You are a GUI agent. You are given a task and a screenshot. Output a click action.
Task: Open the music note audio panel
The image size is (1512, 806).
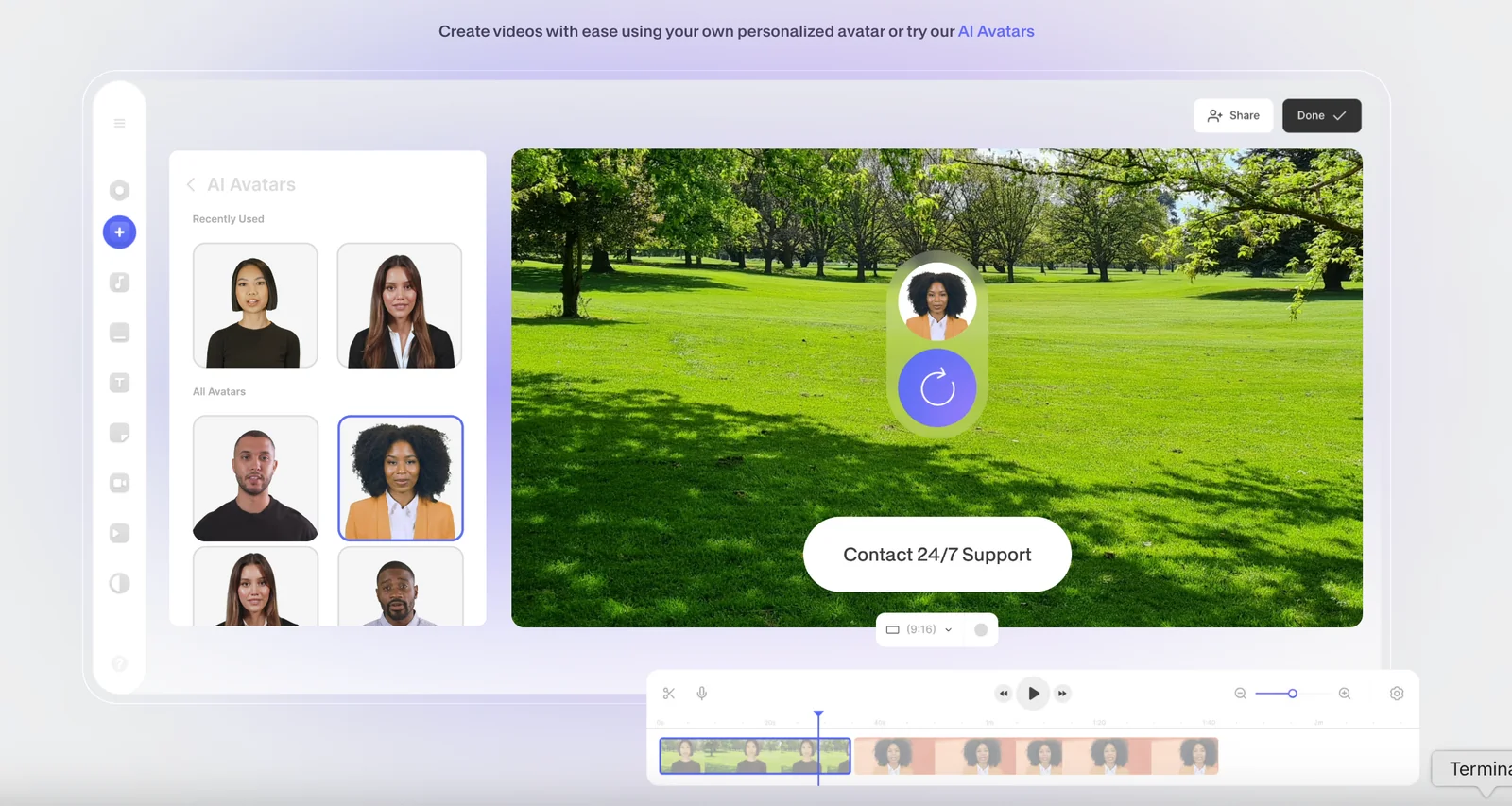[119, 283]
